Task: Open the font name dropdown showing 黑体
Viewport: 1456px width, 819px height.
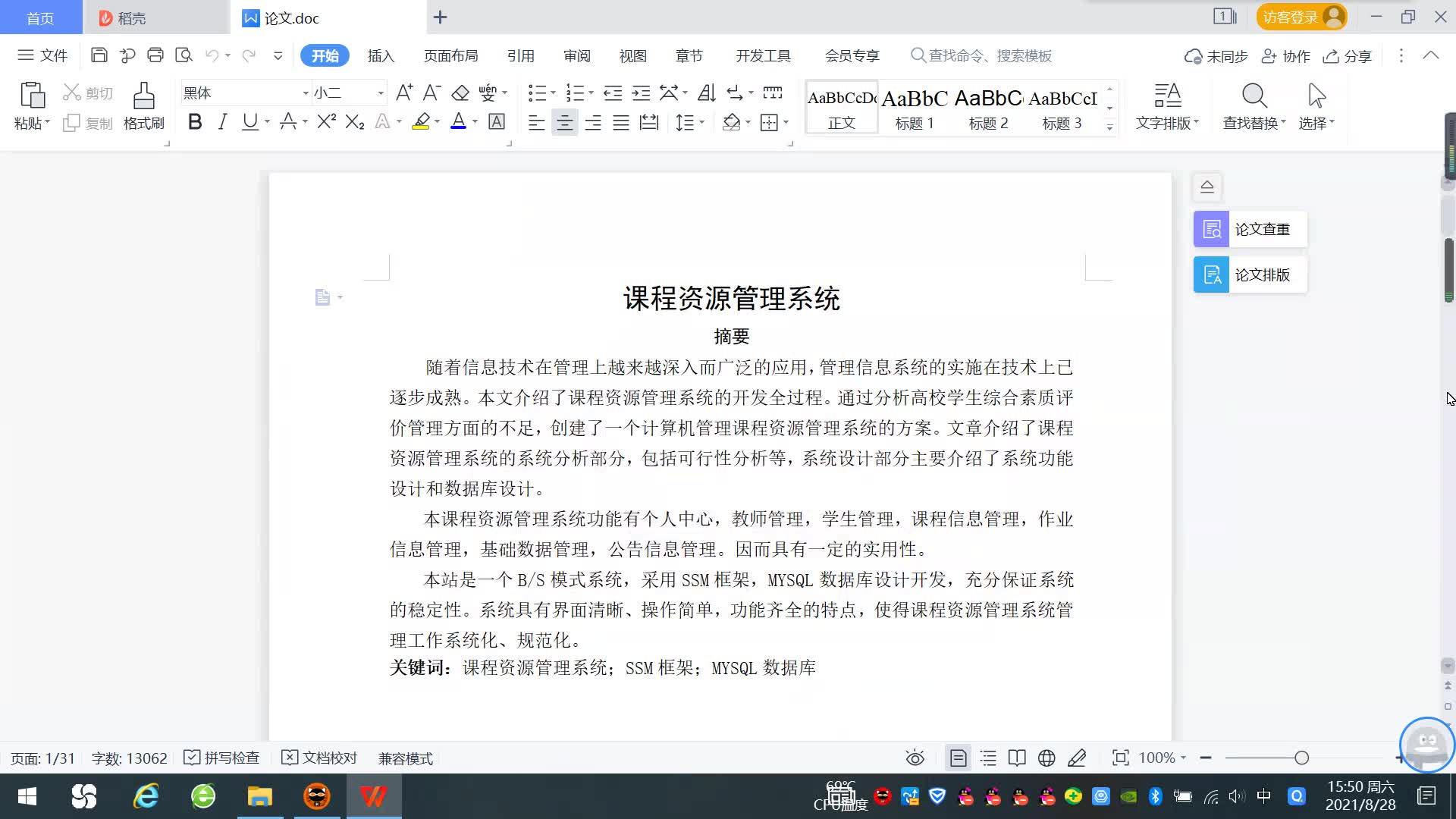Action: (306, 93)
